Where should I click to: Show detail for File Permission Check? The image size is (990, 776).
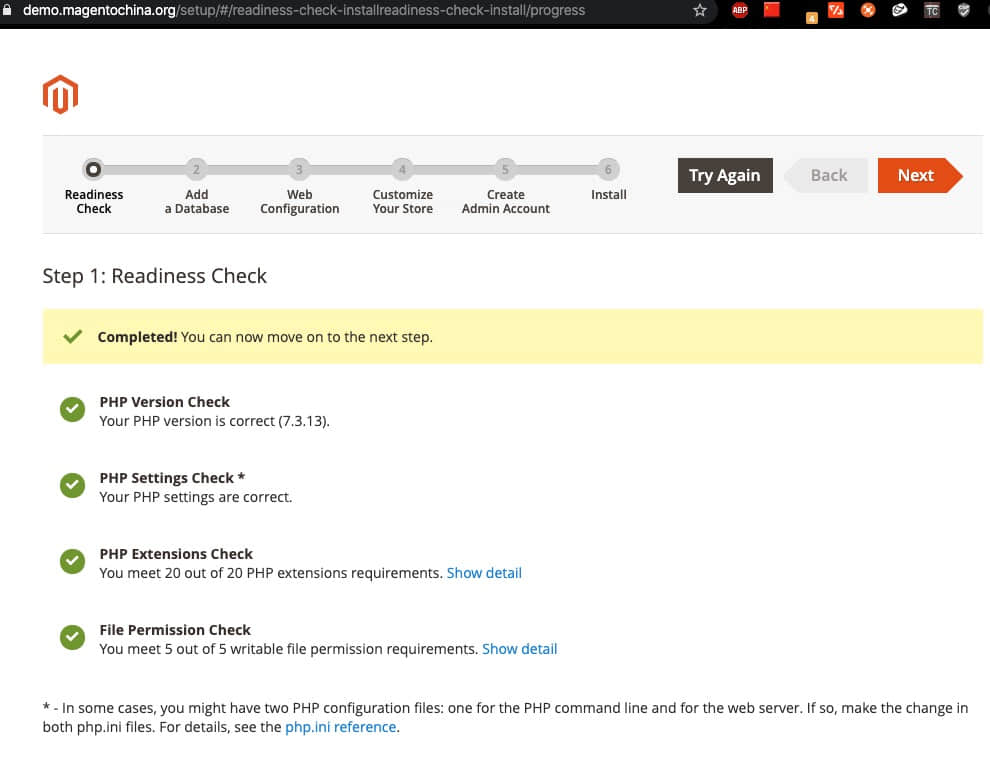tap(520, 648)
